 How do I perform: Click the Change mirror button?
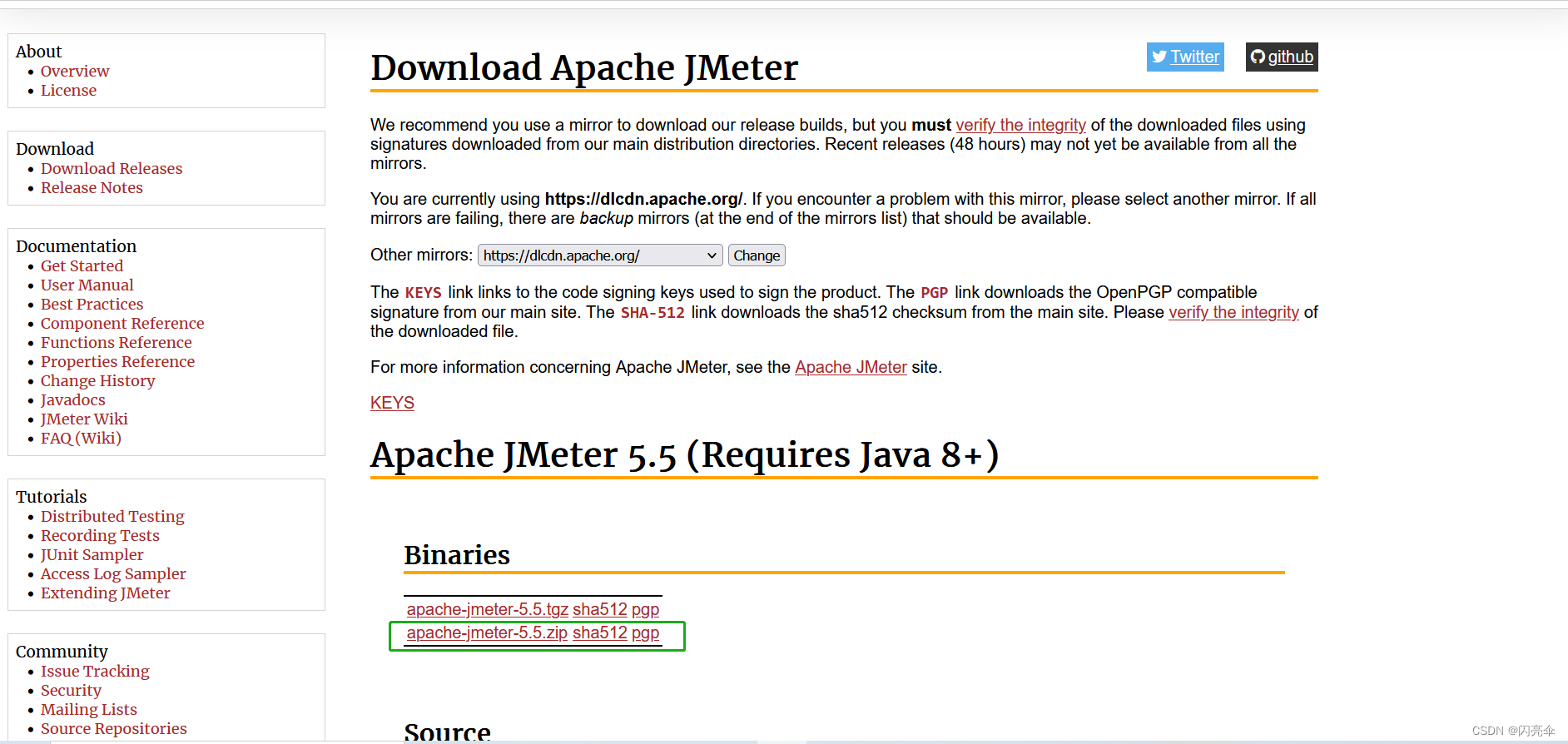(x=757, y=255)
